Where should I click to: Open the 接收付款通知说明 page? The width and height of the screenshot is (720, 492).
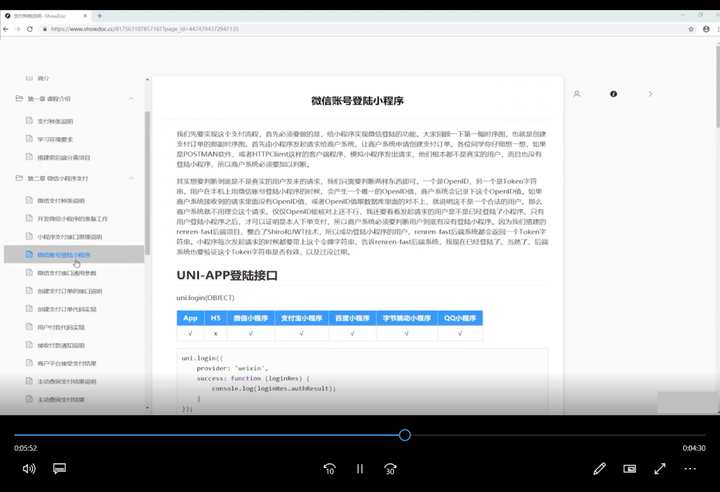pyautogui.click(x=61, y=345)
